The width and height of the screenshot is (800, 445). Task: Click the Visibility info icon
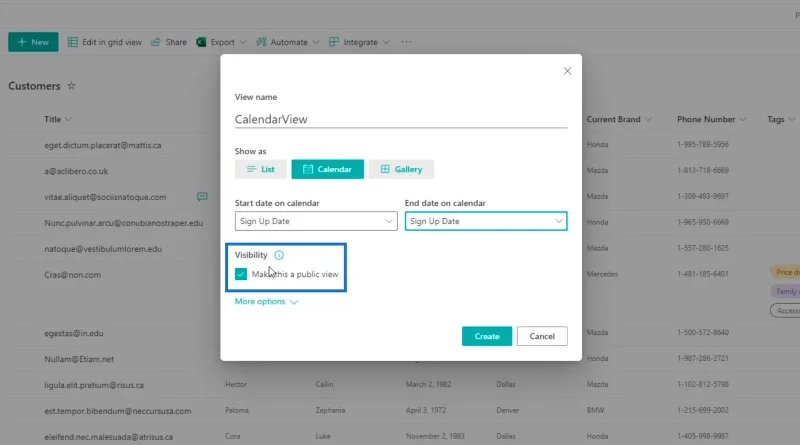point(279,255)
